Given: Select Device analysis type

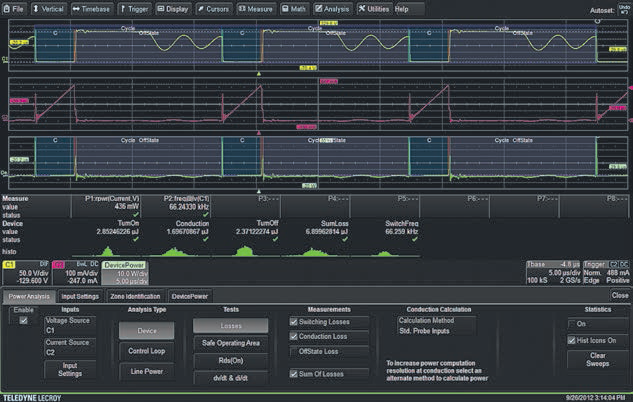Looking at the screenshot, I should click(x=147, y=331).
